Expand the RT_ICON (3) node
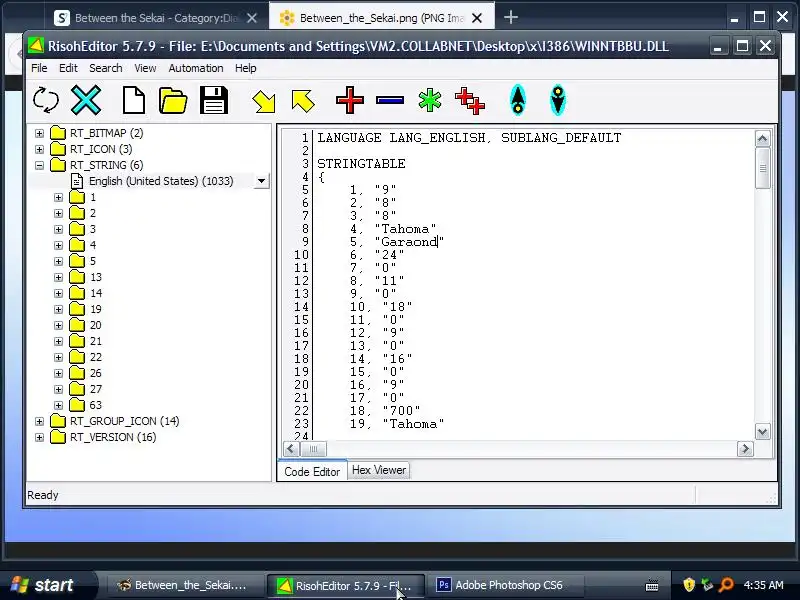 tap(39, 149)
